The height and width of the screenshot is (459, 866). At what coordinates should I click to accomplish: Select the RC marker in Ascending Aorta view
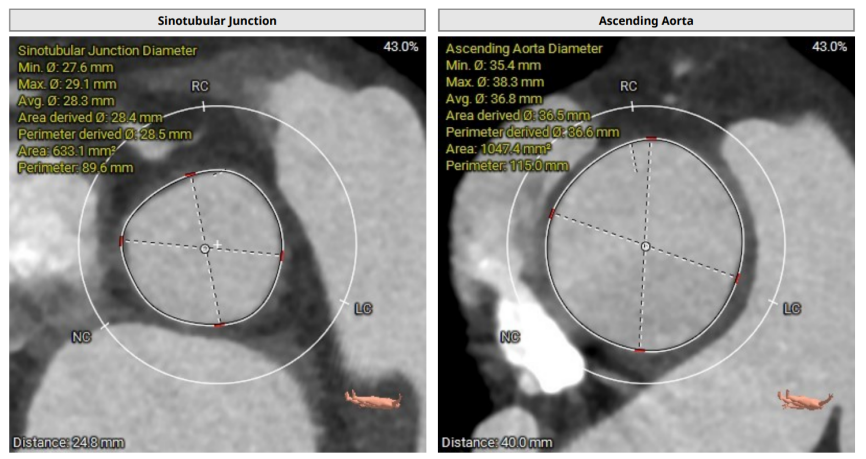pyautogui.click(x=629, y=87)
